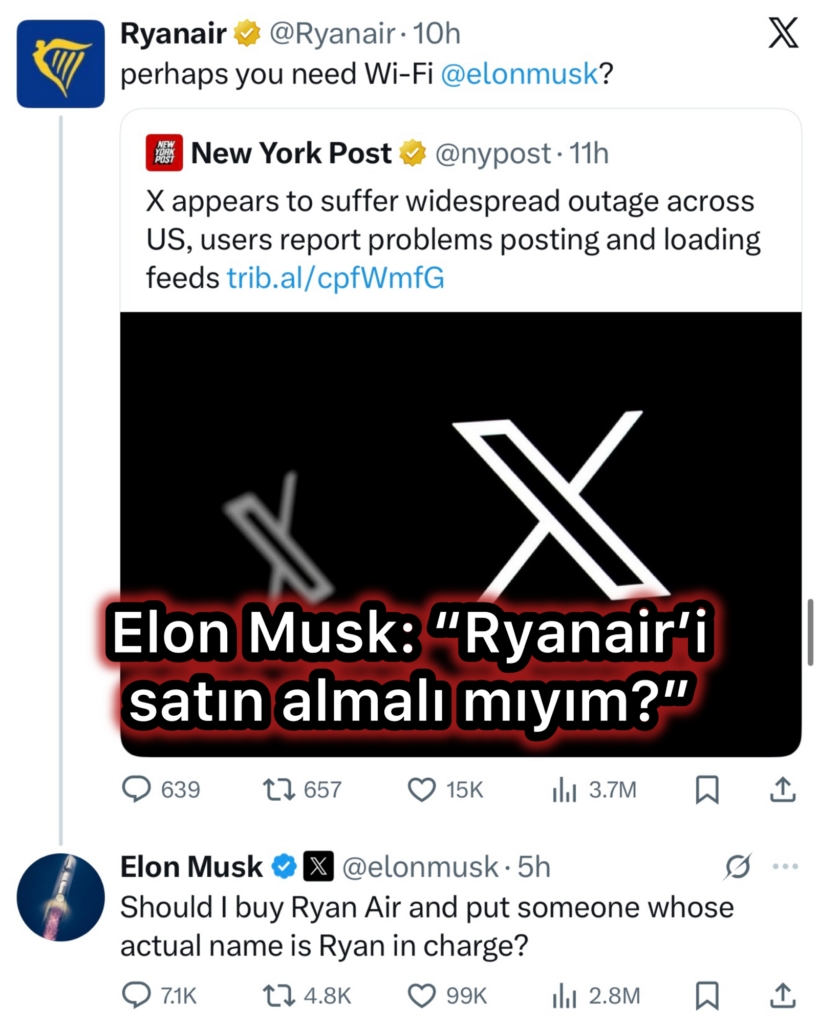Bookmark Elon Musk's tweet
The image size is (819, 1024).
(707, 995)
